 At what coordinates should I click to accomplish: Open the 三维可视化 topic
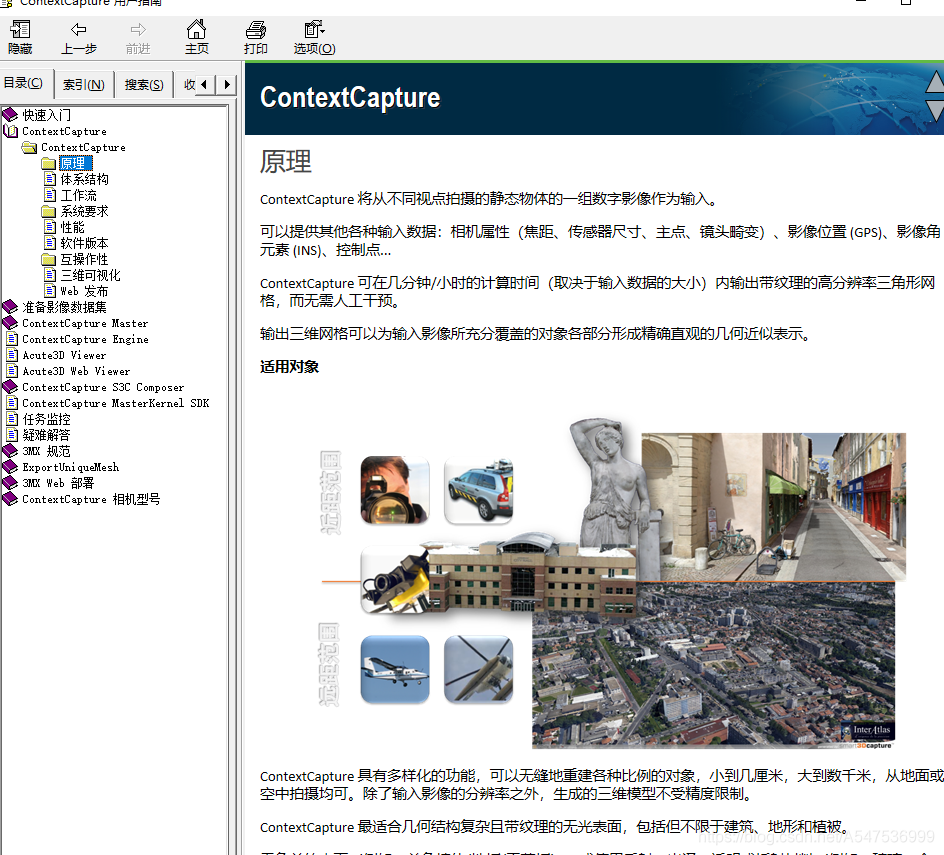coord(90,275)
